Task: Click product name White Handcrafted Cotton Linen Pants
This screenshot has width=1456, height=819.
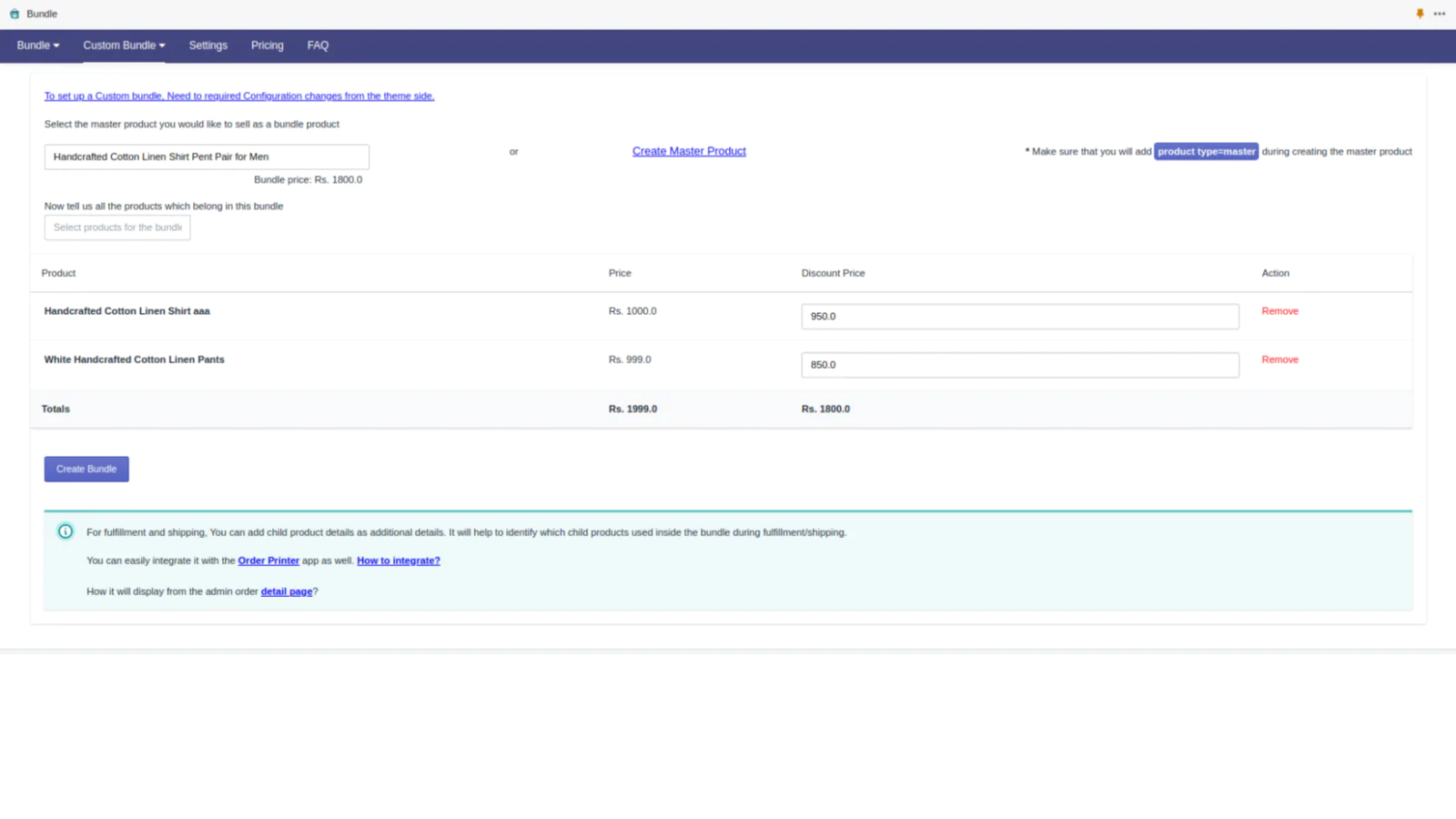Action: point(134,359)
